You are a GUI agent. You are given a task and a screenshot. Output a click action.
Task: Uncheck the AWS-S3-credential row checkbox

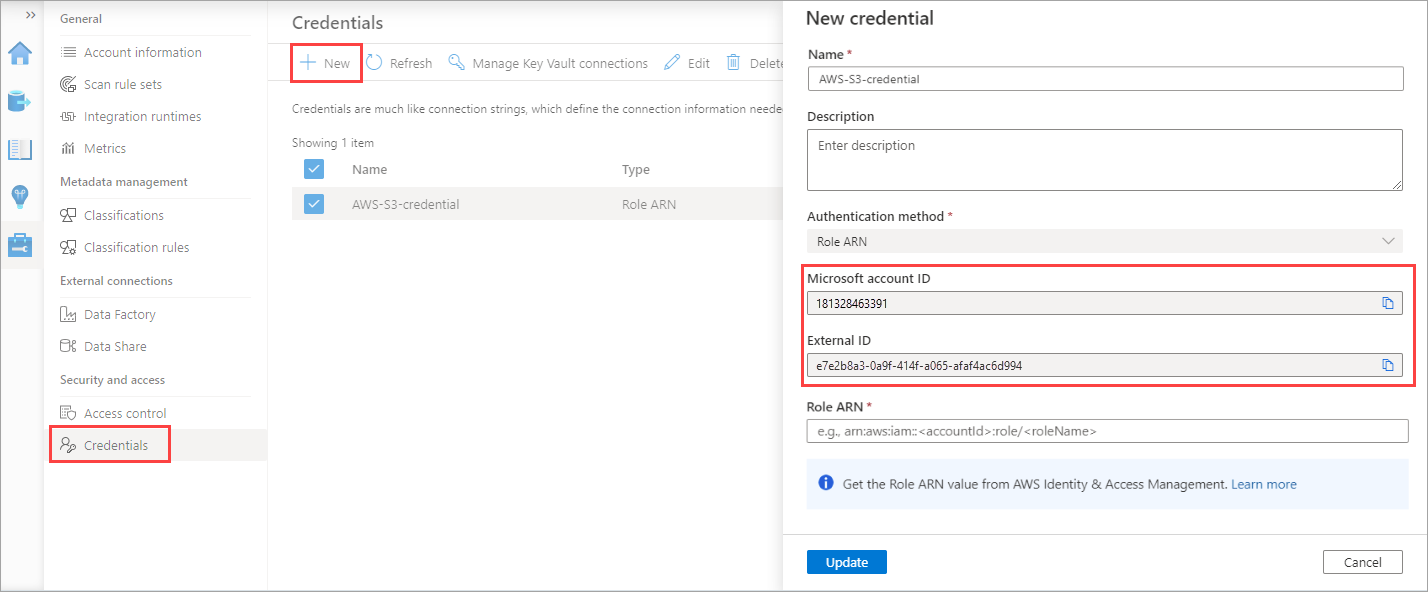pos(314,204)
